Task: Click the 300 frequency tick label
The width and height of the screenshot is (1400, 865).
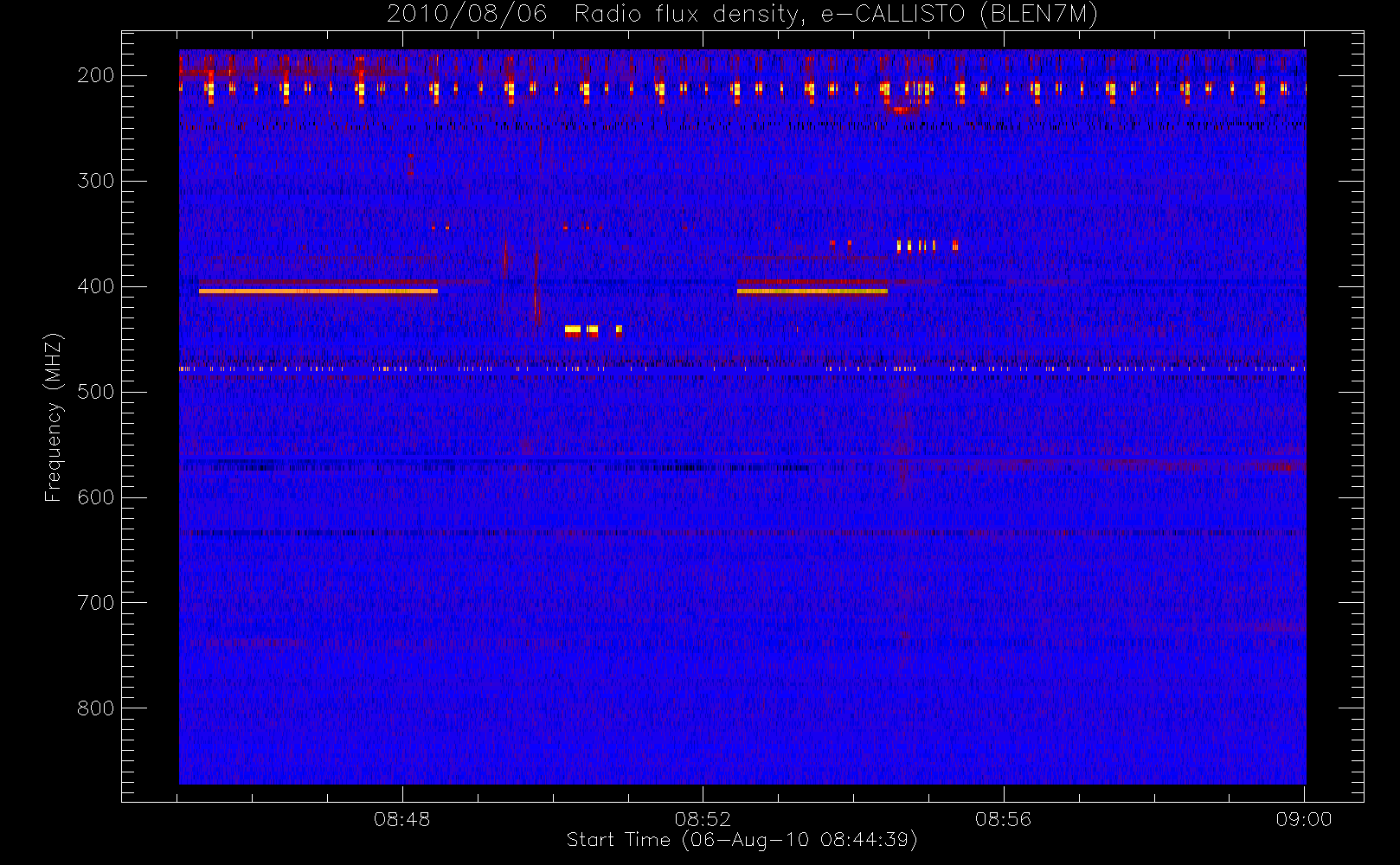Action: coord(96,181)
